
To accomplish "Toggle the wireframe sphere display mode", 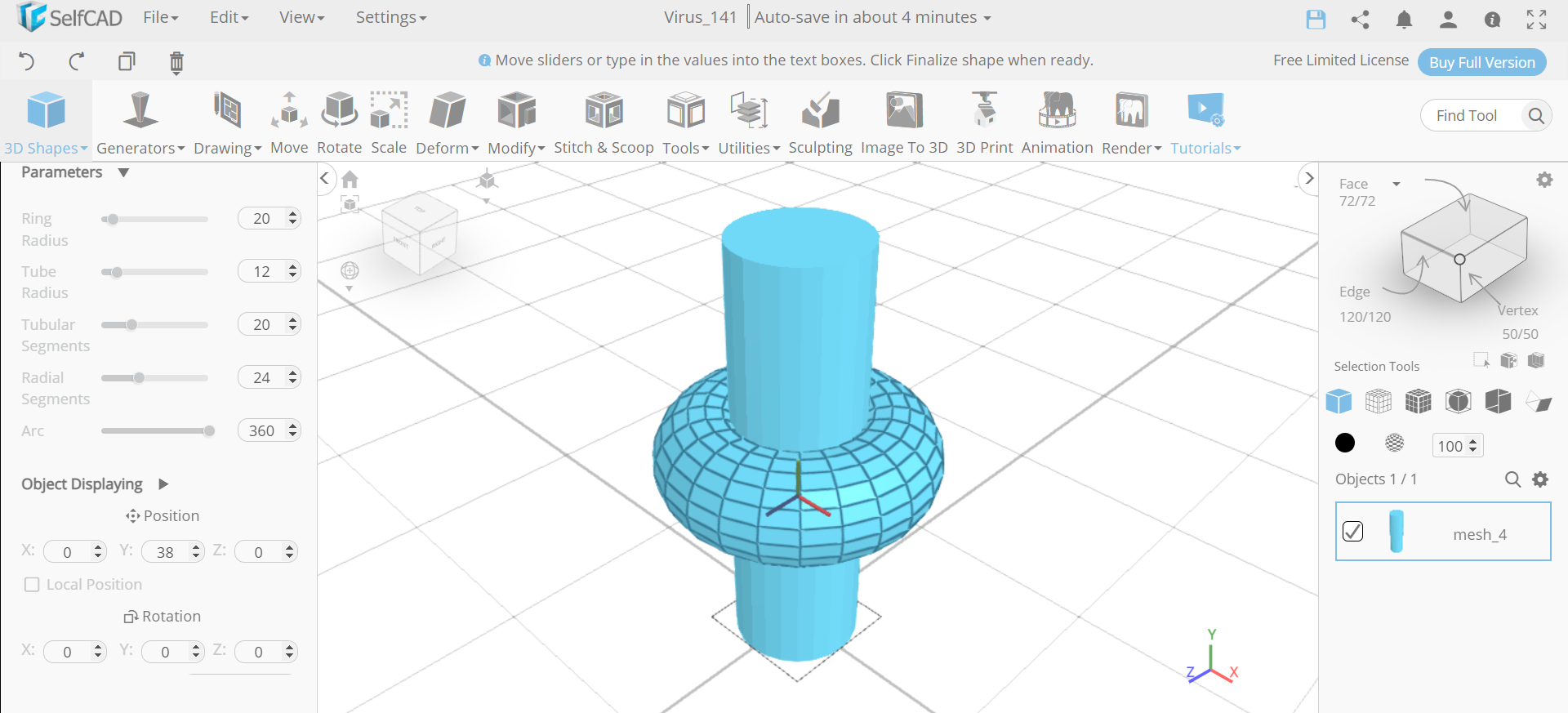I will point(1395,443).
